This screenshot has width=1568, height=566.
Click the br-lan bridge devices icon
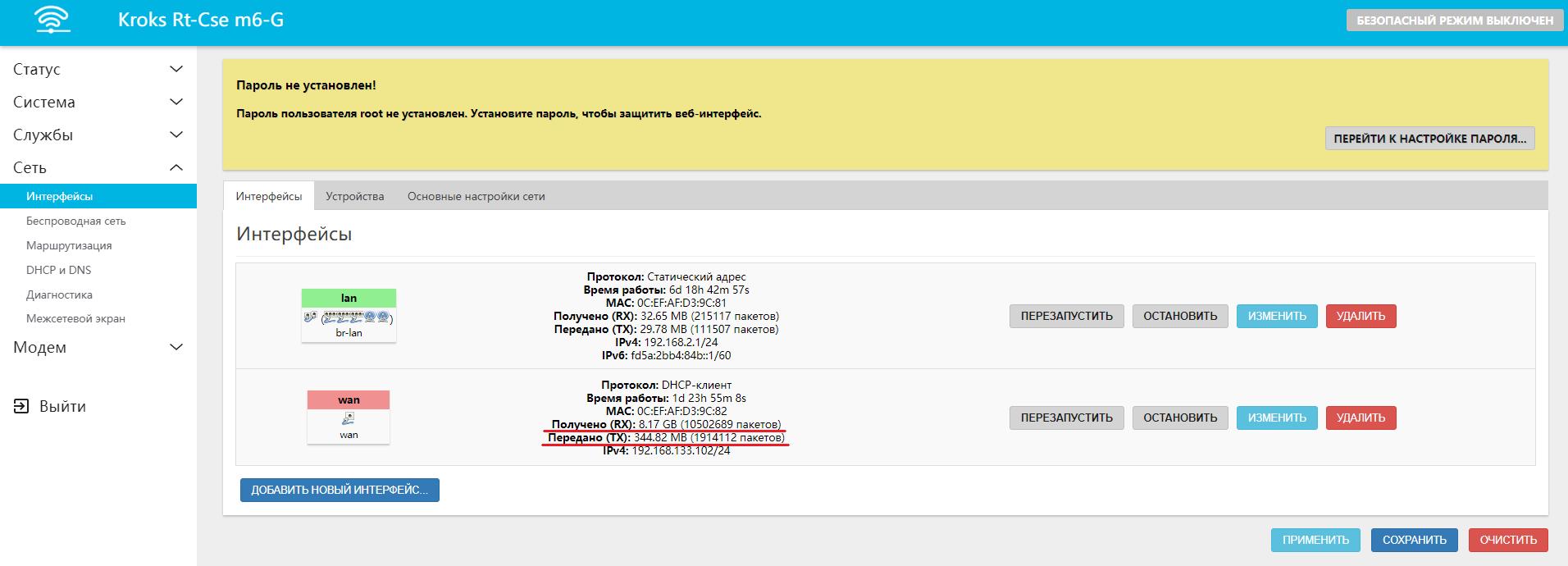pos(349,317)
